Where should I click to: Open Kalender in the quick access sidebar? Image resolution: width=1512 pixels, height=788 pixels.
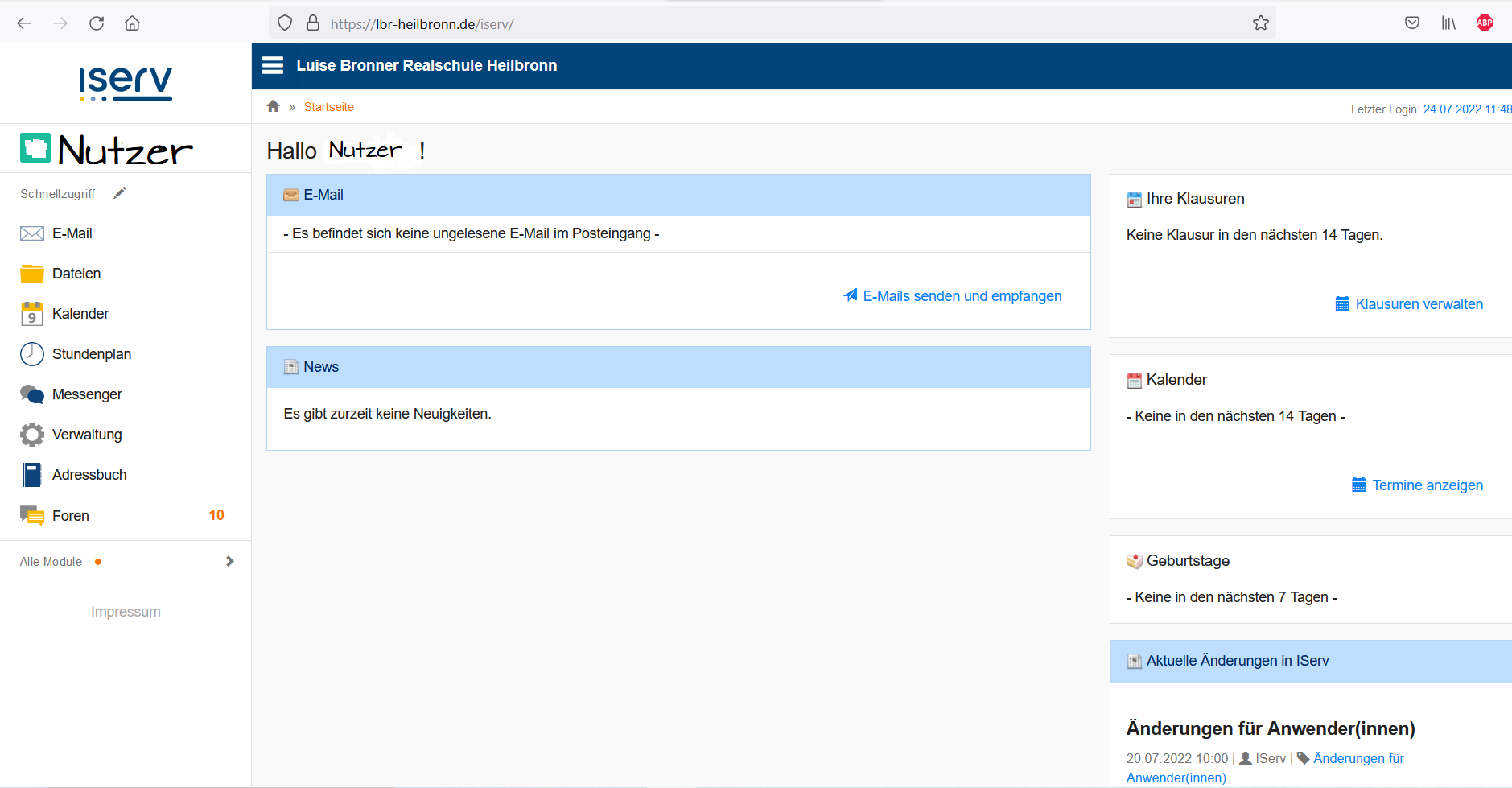click(x=80, y=314)
